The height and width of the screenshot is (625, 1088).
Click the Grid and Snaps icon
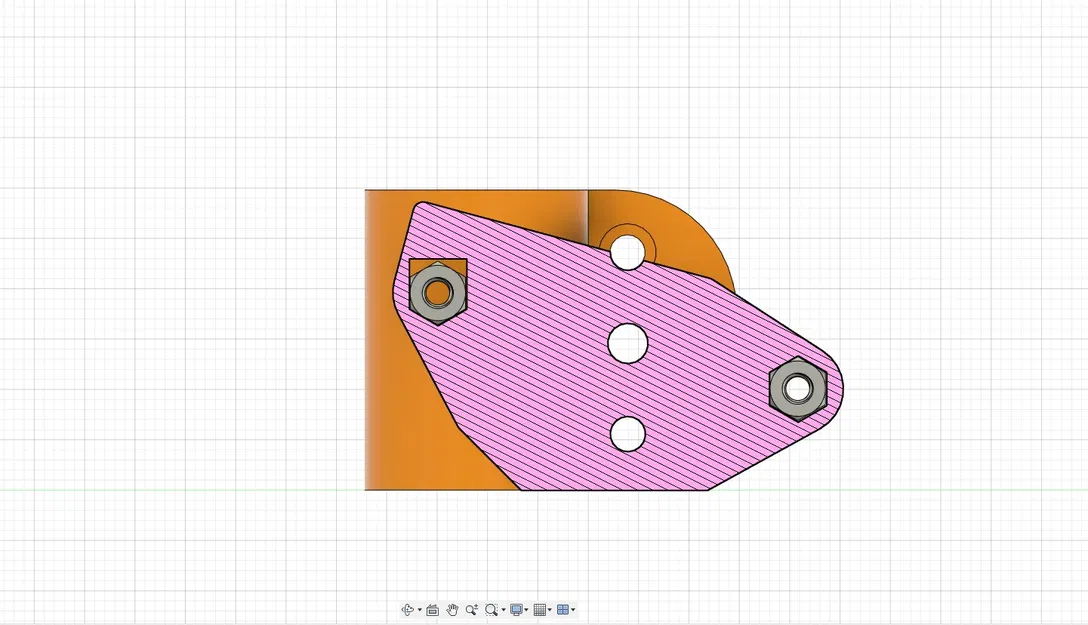coord(540,609)
